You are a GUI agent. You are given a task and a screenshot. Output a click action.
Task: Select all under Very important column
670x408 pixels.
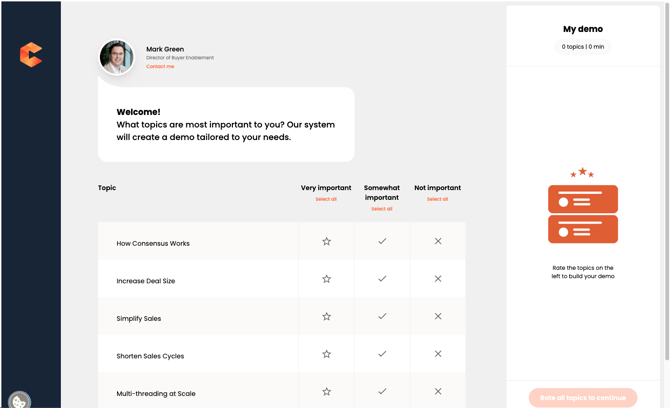pyautogui.click(x=326, y=199)
